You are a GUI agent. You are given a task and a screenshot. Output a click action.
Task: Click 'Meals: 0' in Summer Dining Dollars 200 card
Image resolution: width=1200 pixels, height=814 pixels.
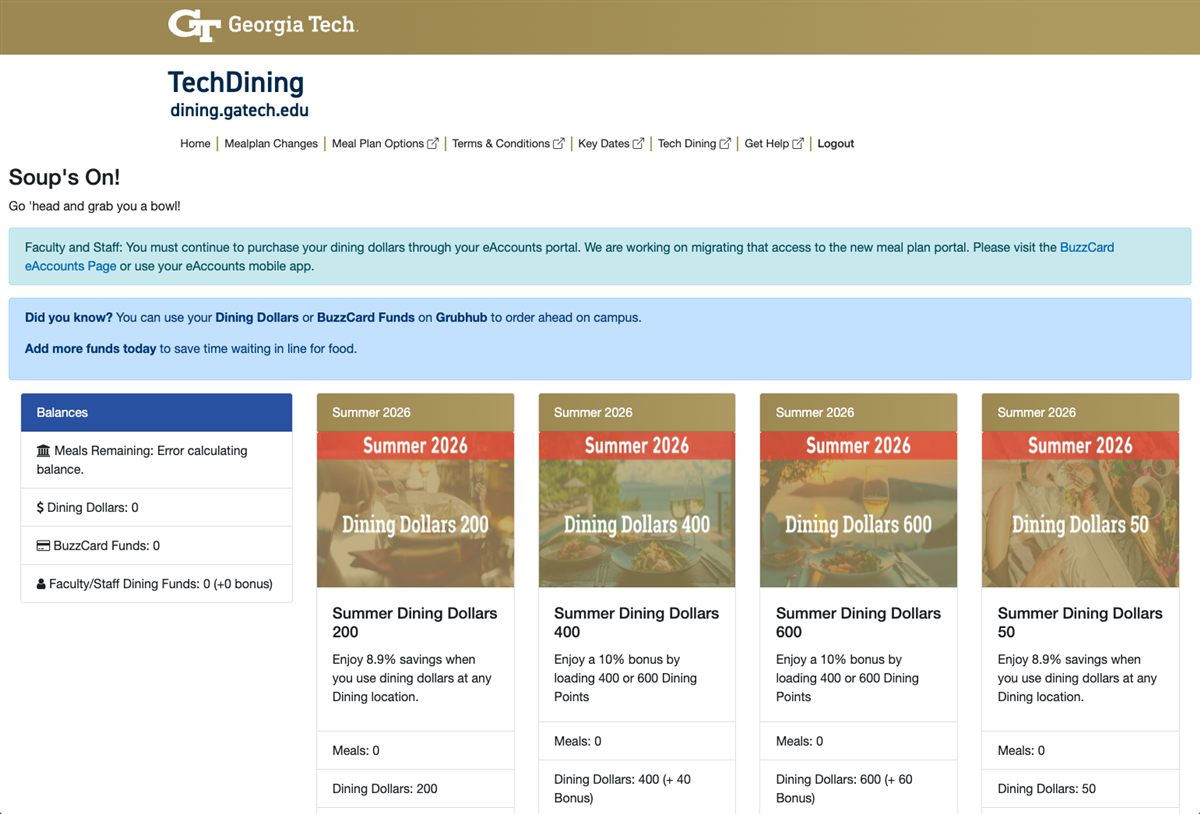point(356,751)
